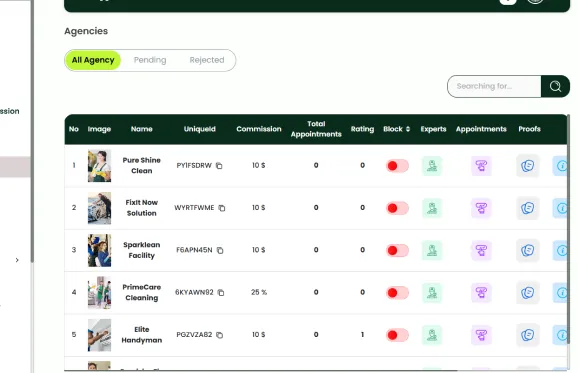Open proofs for Elite Handyman
Screen dimensions: 578x373
point(528,335)
